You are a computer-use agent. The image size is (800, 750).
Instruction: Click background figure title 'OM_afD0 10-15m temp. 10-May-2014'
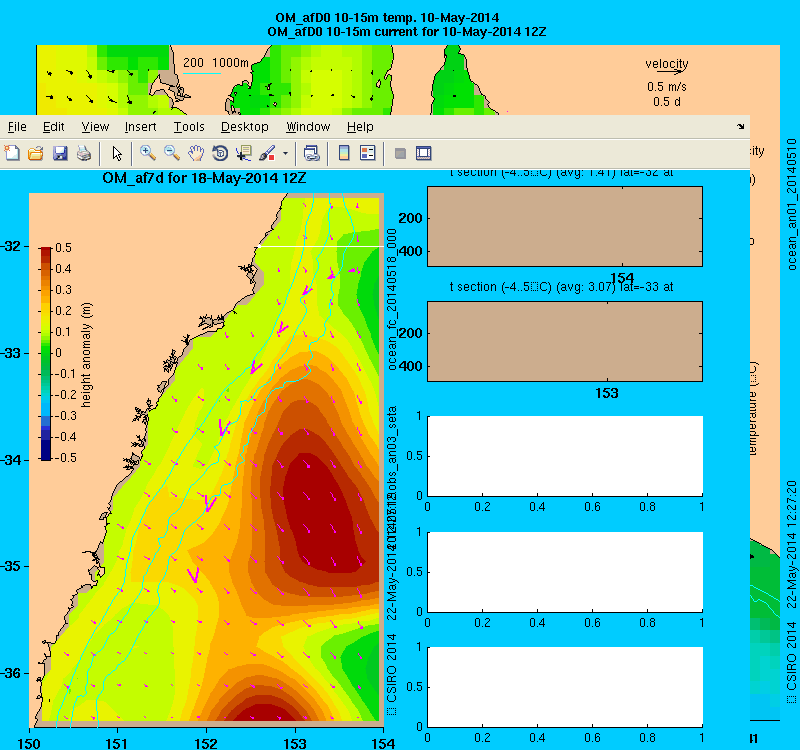coord(387,18)
